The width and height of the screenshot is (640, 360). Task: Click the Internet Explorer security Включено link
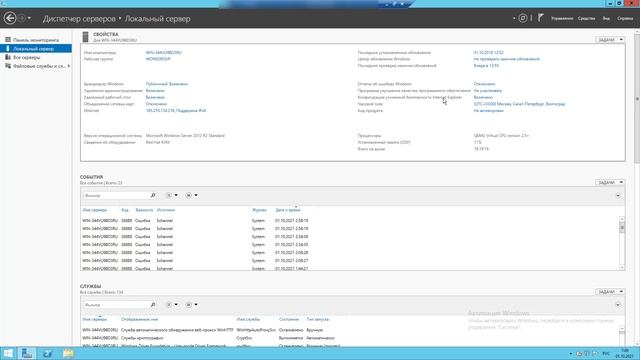point(483,98)
